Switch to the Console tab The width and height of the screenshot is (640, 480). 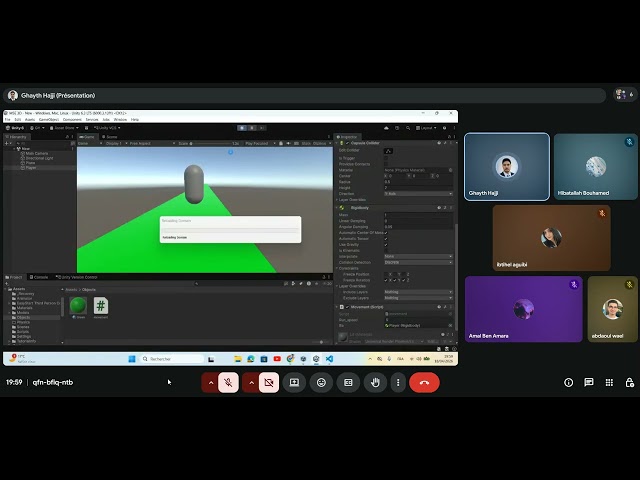39,277
